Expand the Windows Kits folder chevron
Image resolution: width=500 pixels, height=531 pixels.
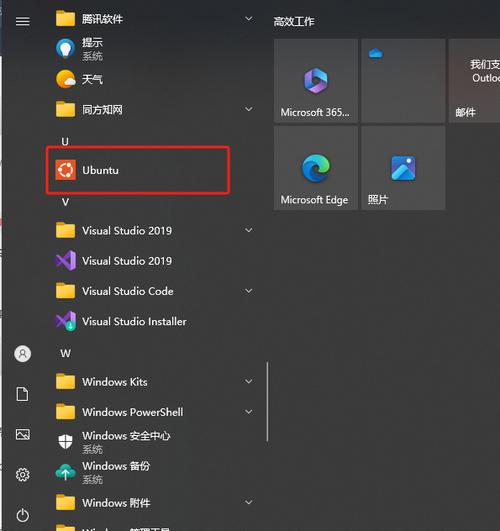pos(249,381)
